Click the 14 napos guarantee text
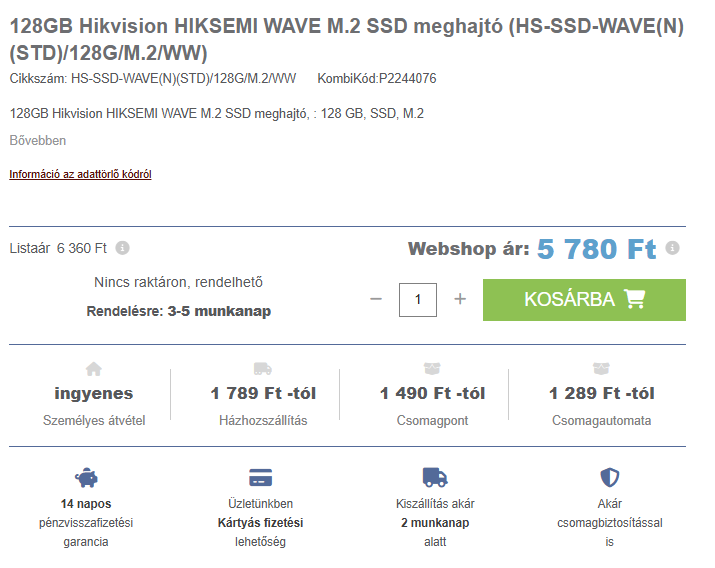 pyautogui.click(x=86, y=504)
